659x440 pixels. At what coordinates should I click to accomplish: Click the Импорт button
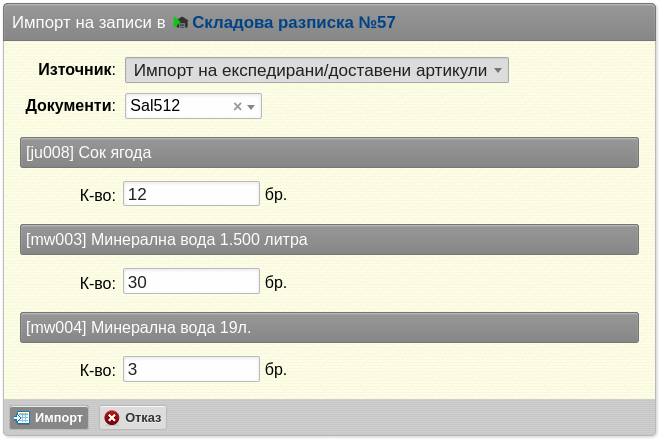coord(49,418)
